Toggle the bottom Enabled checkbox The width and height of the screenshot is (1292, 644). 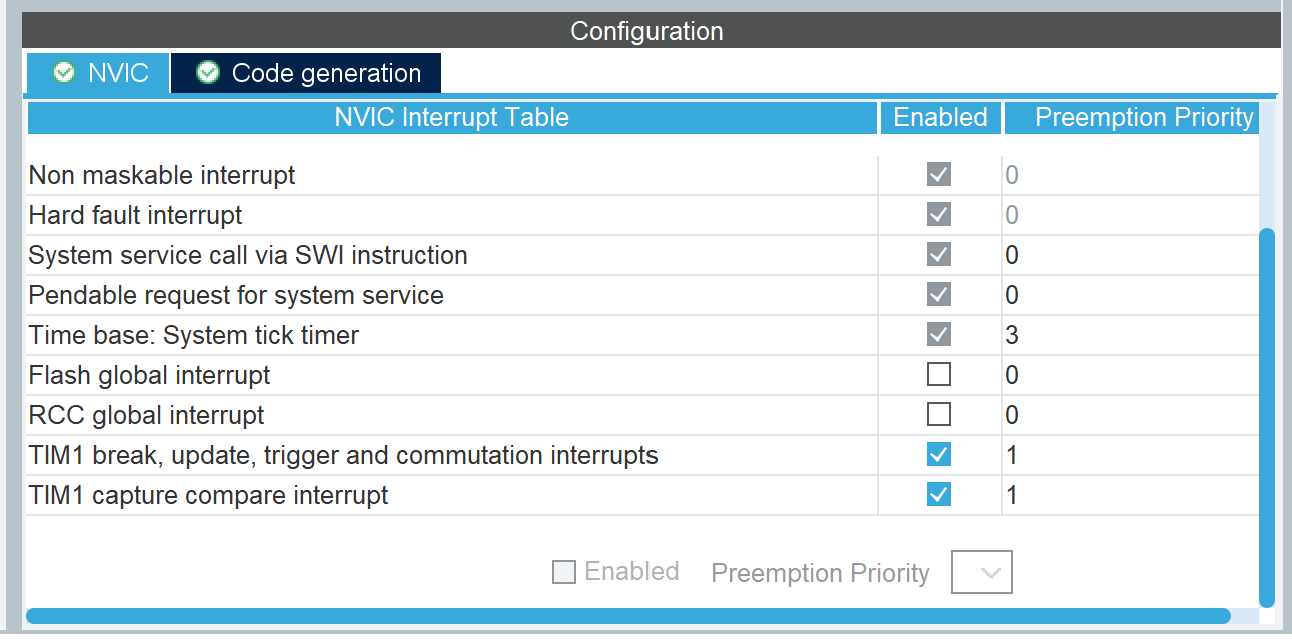564,573
